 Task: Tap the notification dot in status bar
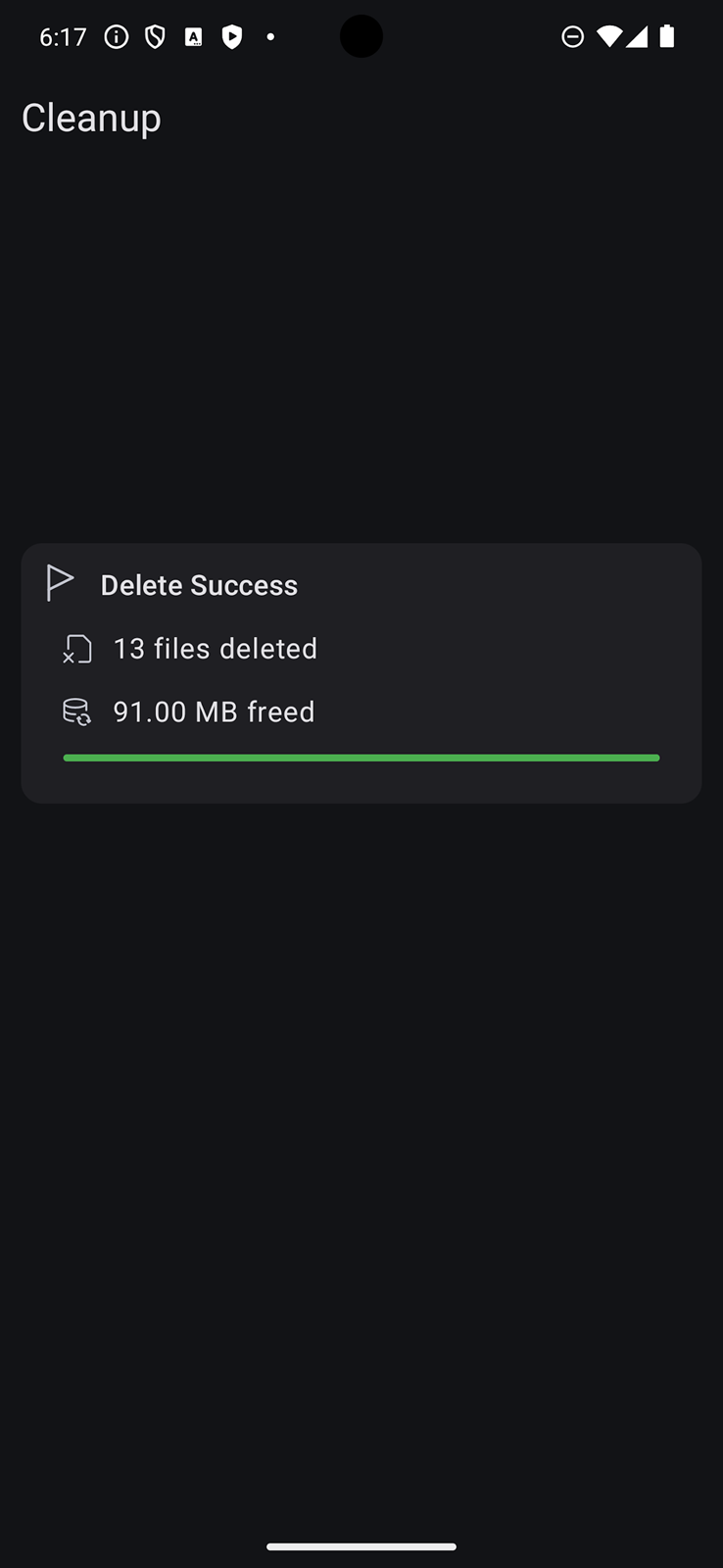270,37
